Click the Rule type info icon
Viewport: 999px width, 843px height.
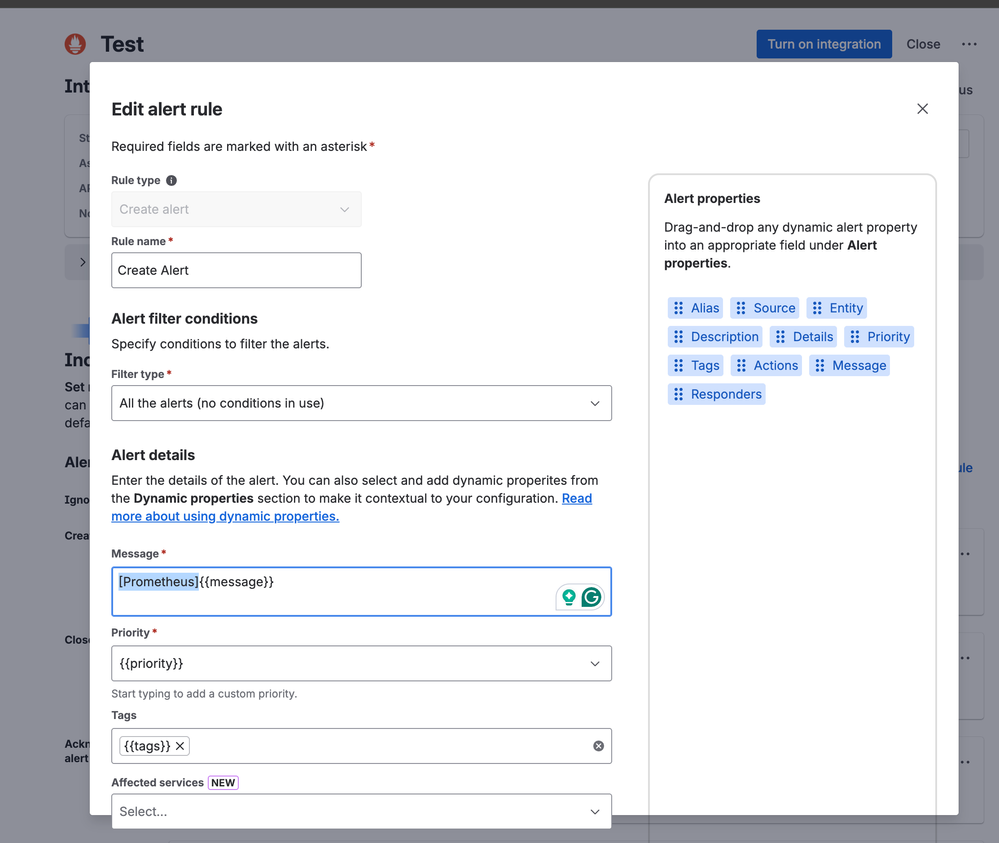[171, 180]
